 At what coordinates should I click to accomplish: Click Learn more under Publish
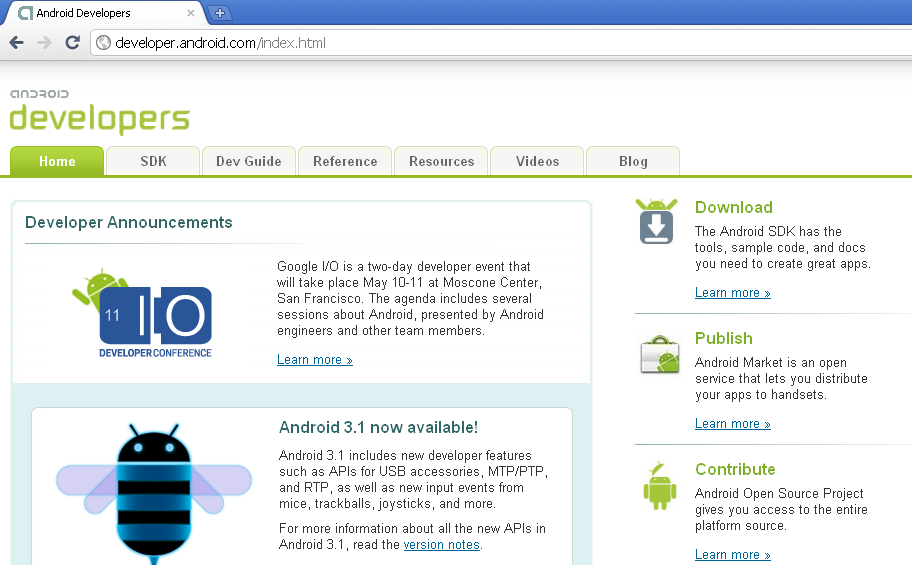[733, 424]
